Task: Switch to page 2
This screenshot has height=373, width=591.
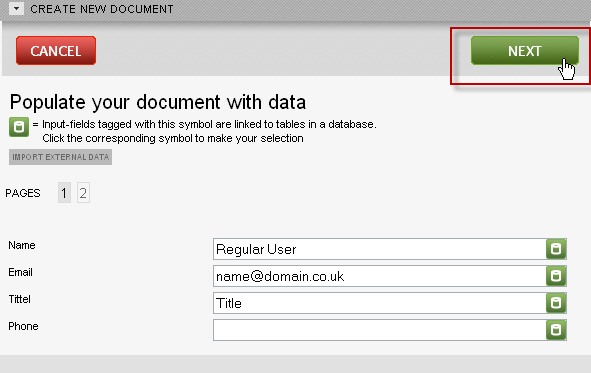Action: click(x=83, y=193)
